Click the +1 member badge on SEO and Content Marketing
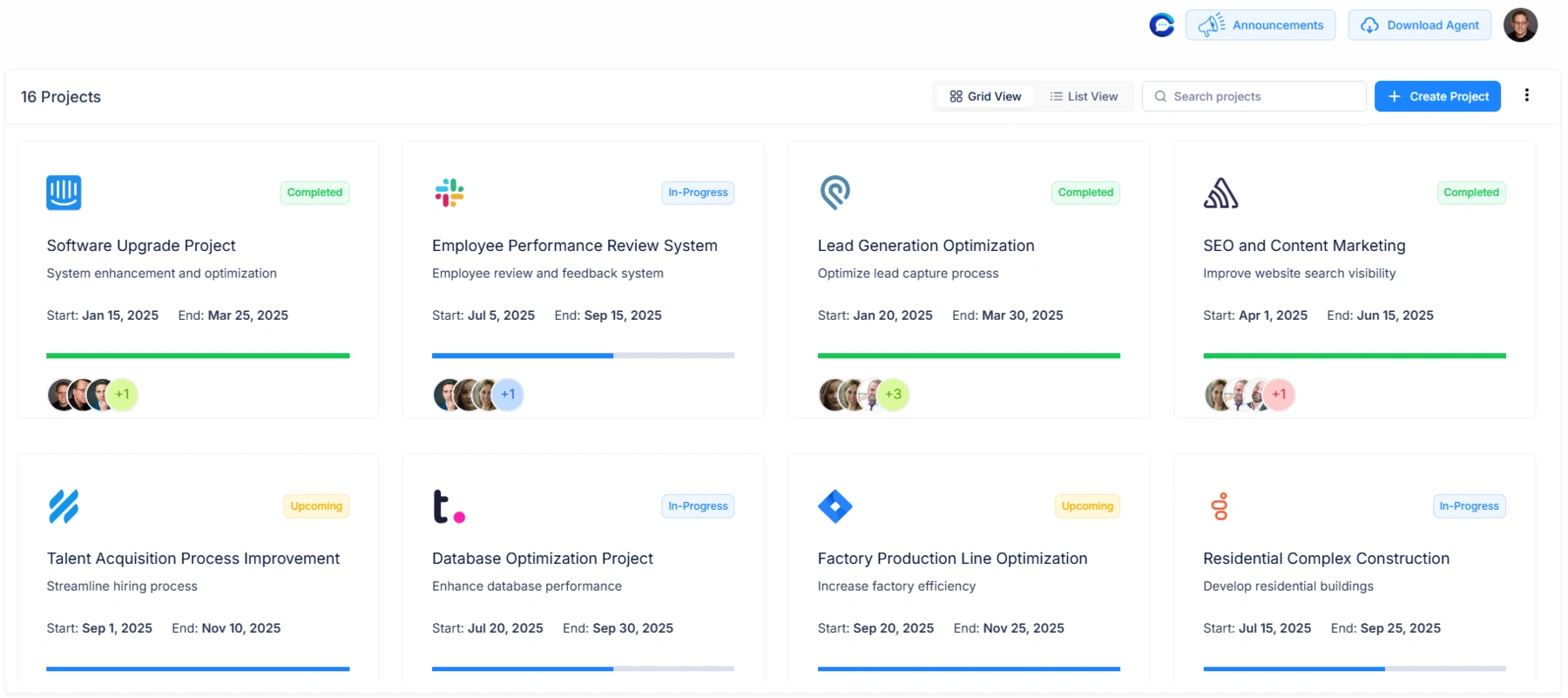Image resolution: width=1568 pixels, height=698 pixels. click(1279, 395)
